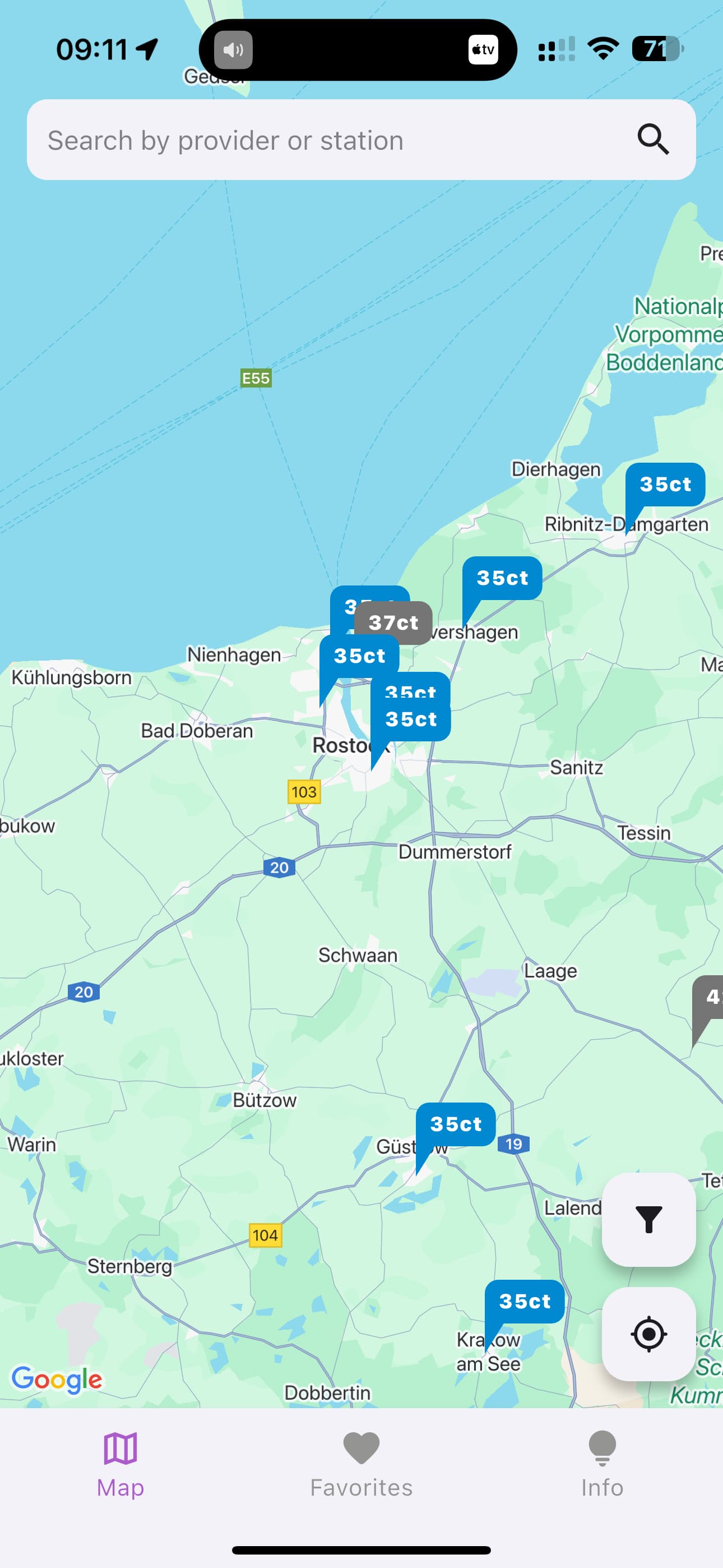Switch to the Info tab

(602, 1465)
